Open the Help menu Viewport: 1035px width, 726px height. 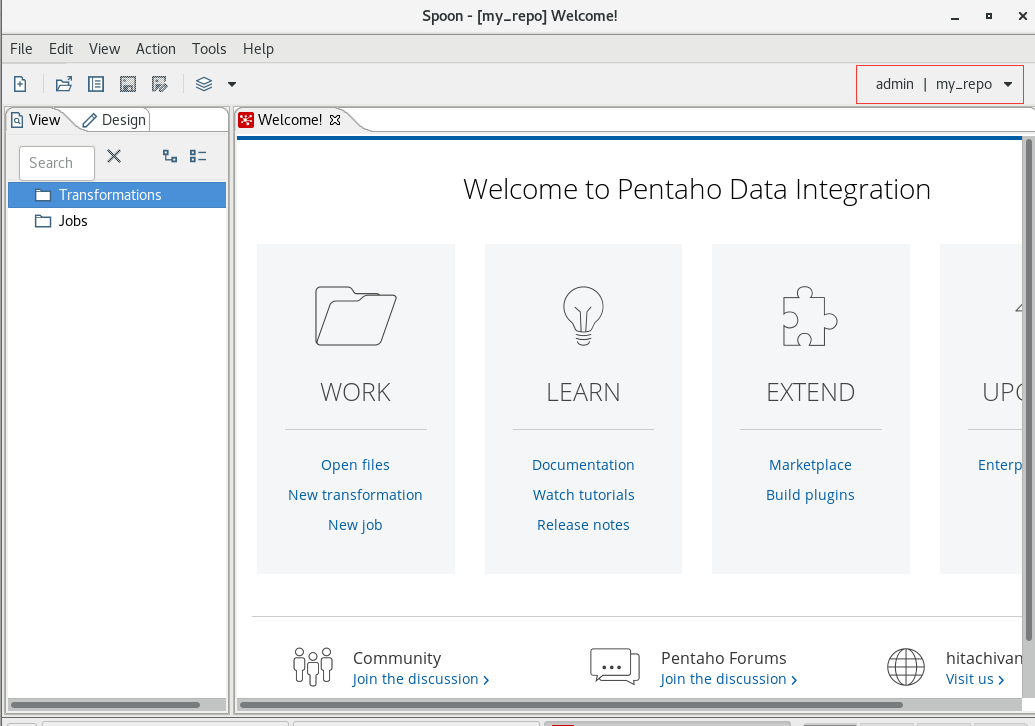(x=258, y=49)
